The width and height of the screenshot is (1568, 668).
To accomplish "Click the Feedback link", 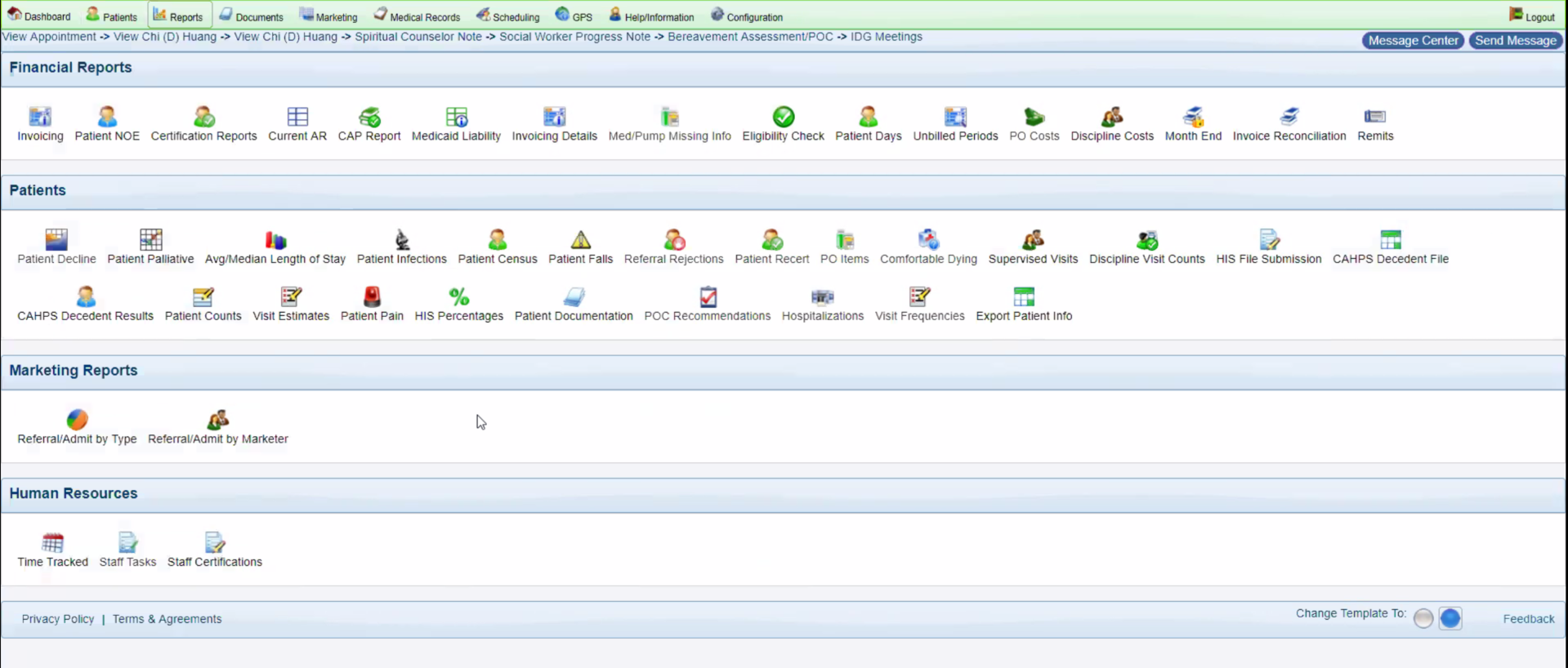I will click(1529, 619).
